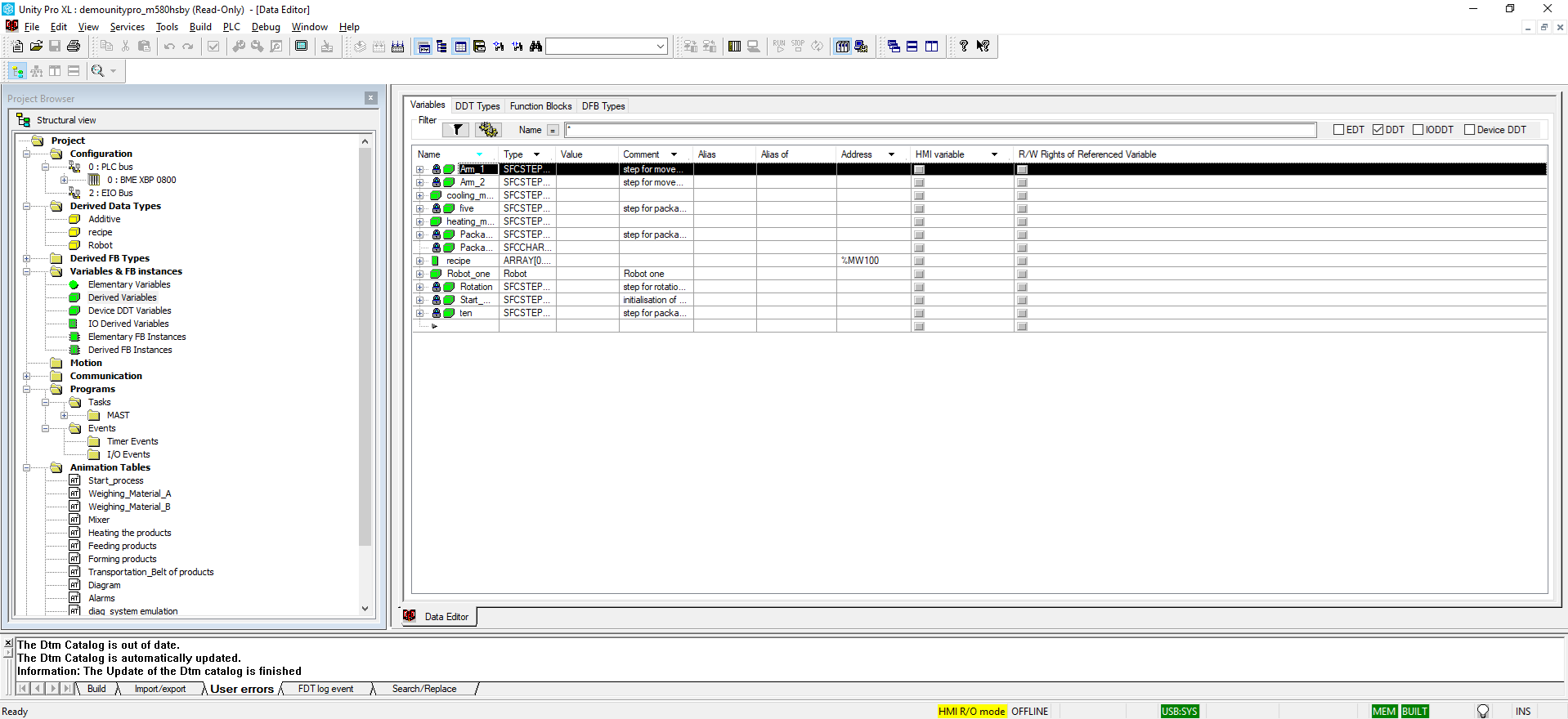Screen dimensions: 1568x719
Task: Click the What's This pointer help icon
Action: [983, 47]
